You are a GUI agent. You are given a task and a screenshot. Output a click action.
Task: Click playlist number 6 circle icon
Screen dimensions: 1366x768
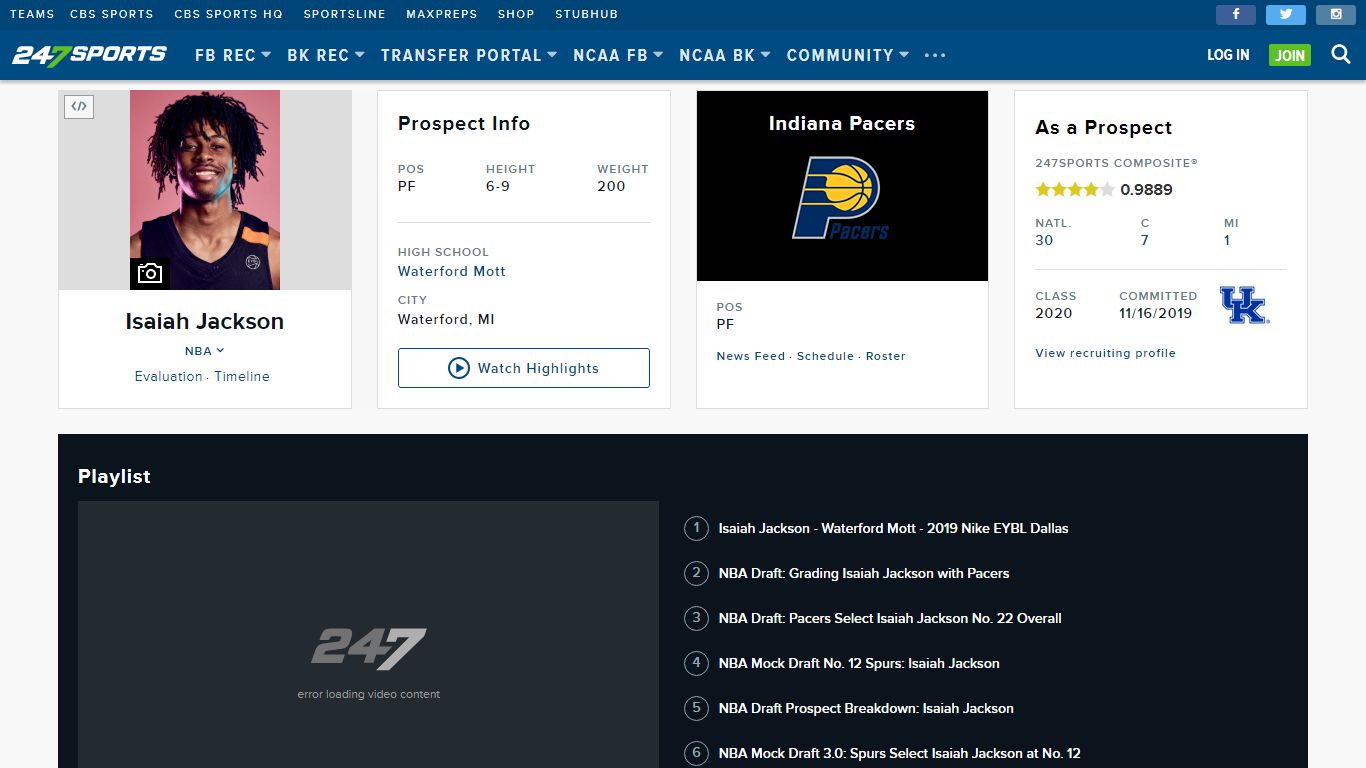point(696,753)
